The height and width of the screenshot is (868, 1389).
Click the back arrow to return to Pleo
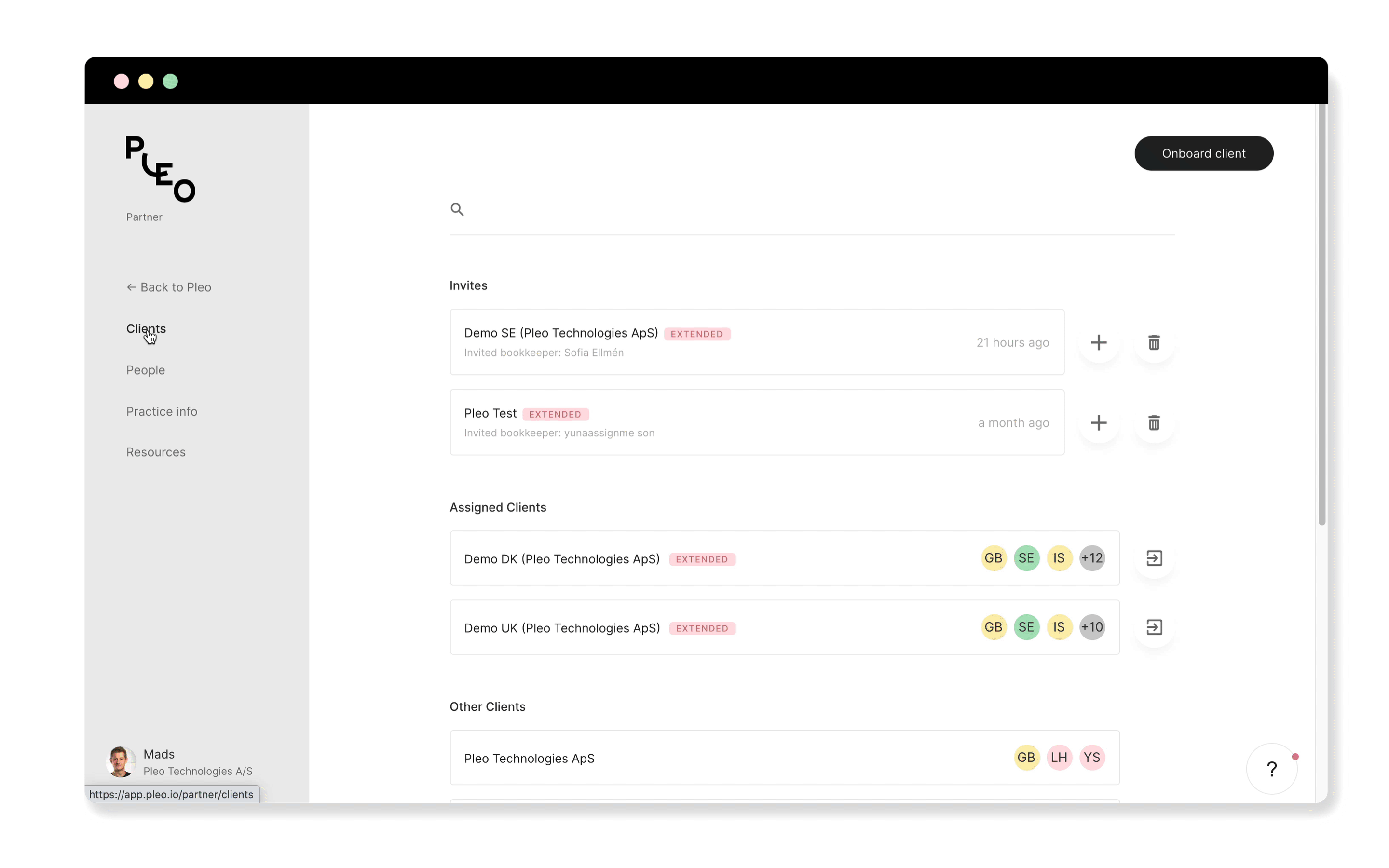pyautogui.click(x=131, y=287)
